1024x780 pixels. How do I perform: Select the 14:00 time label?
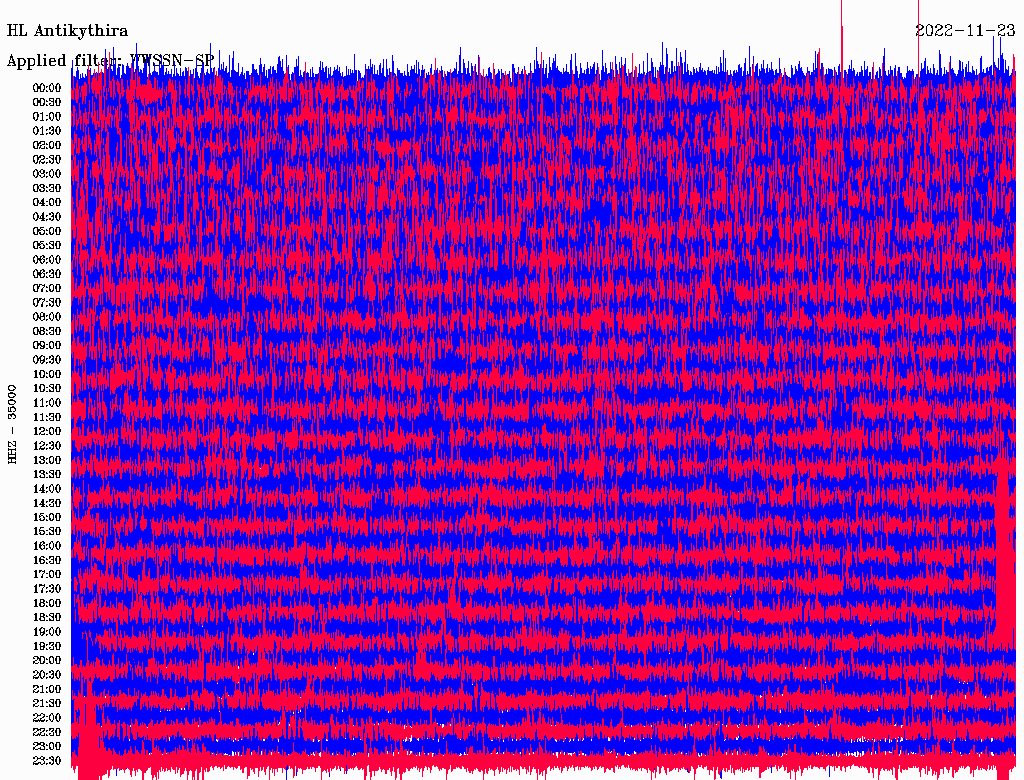coord(47,489)
